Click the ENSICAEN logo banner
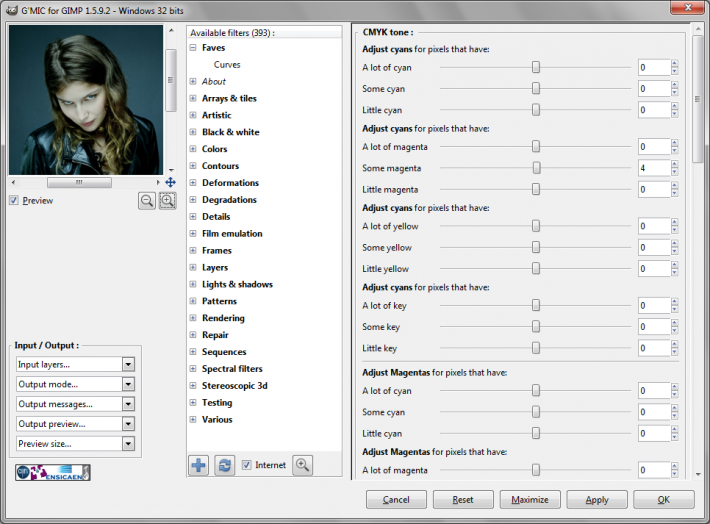Viewport: 710px width, 524px height. pyautogui.click(x=53, y=472)
